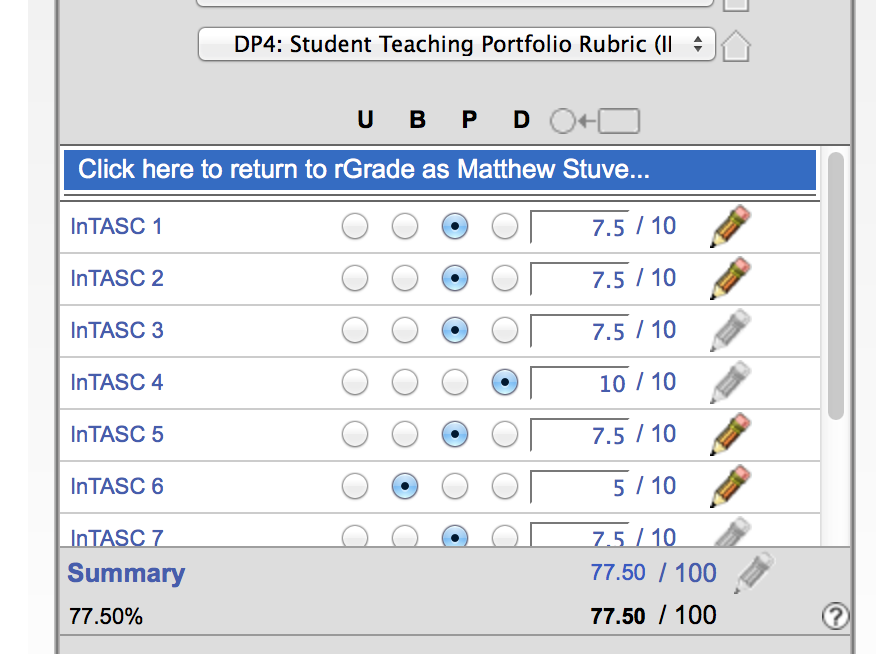Click the Summary row pencil icon
Image resolution: width=876 pixels, height=654 pixels.
tap(754, 573)
